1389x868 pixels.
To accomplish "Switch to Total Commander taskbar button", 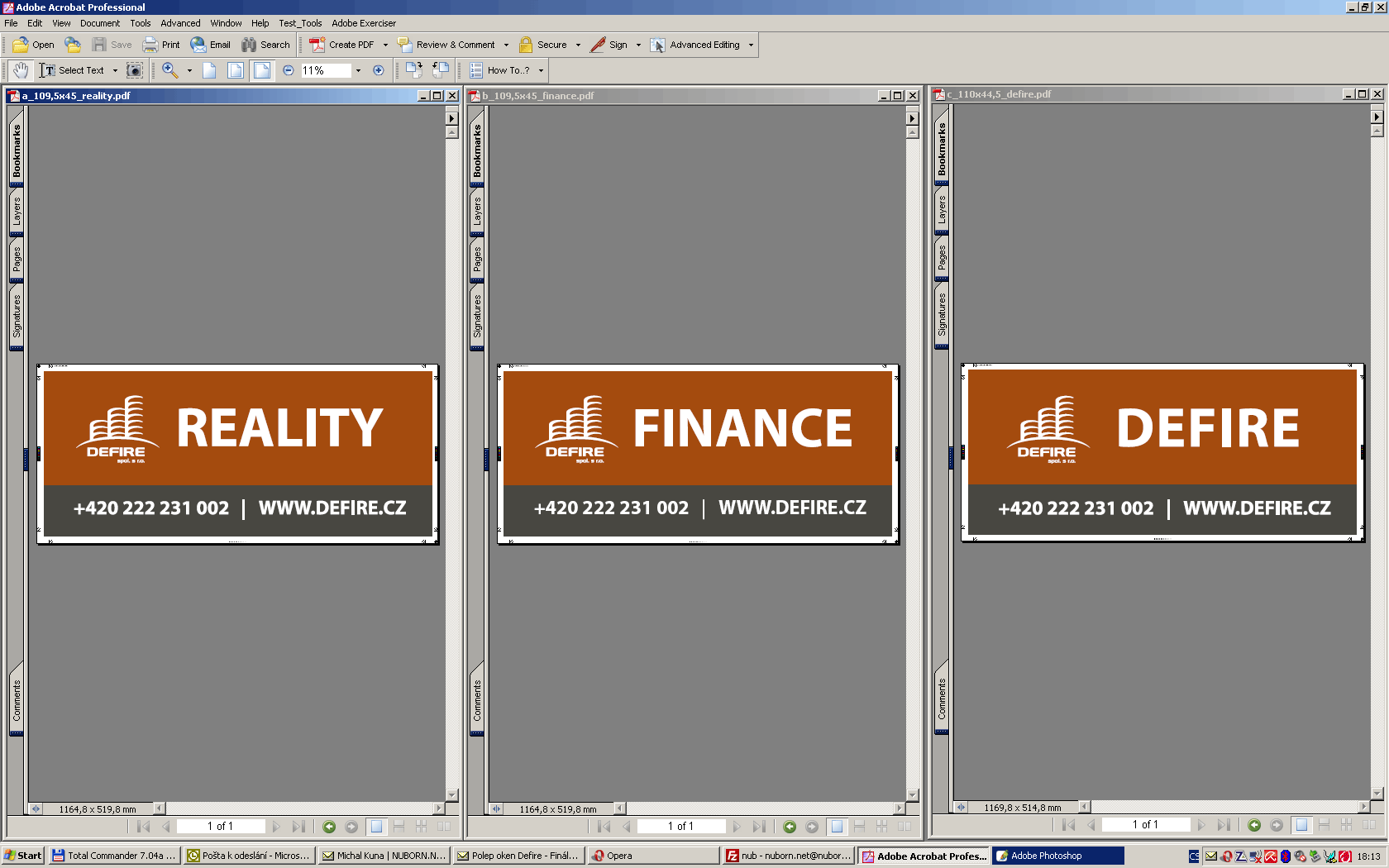I will click(x=113, y=856).
